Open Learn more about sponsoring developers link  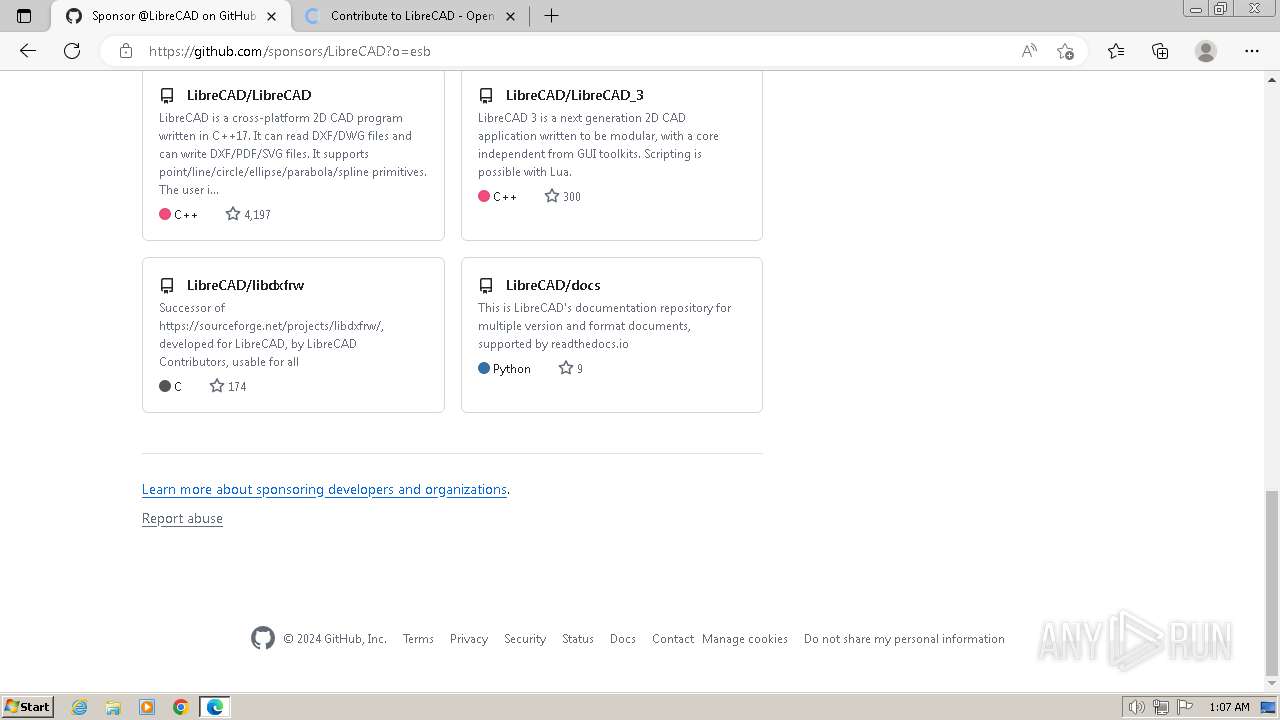324,489
